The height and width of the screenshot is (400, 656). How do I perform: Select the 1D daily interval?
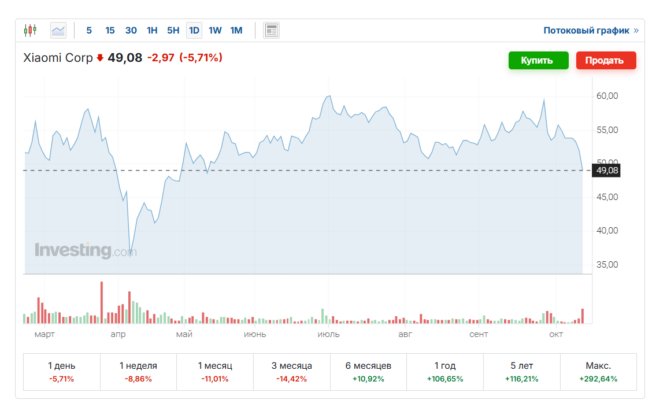tap(194, 30)
